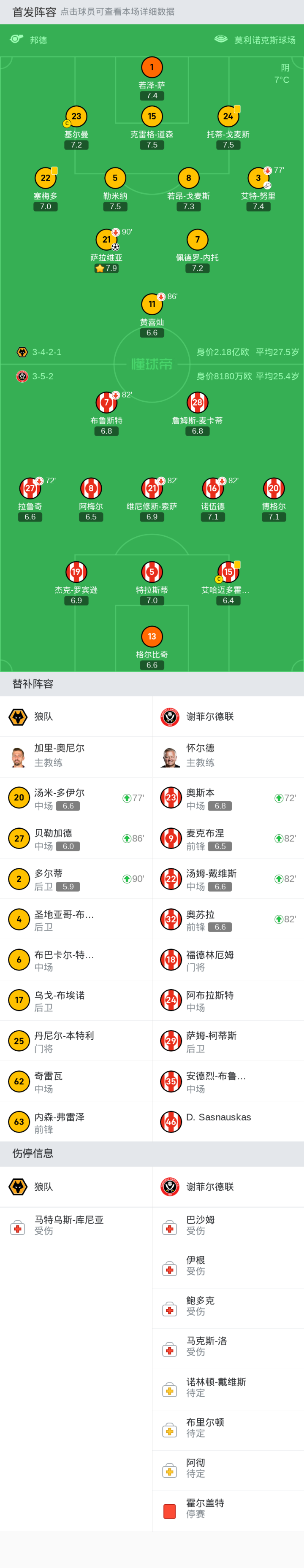Click the stadium icon next to 莫利诺克斯球场

[x=220, y=39]
